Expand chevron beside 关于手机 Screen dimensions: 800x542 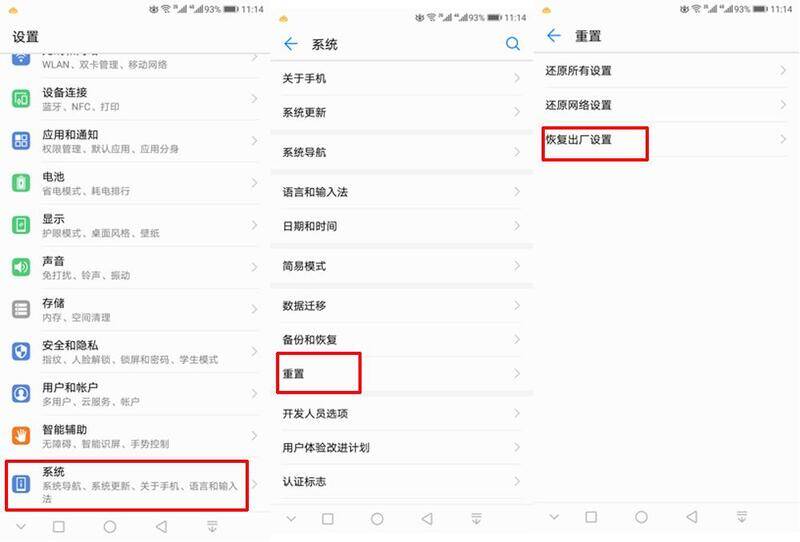(x=516, y=78)
